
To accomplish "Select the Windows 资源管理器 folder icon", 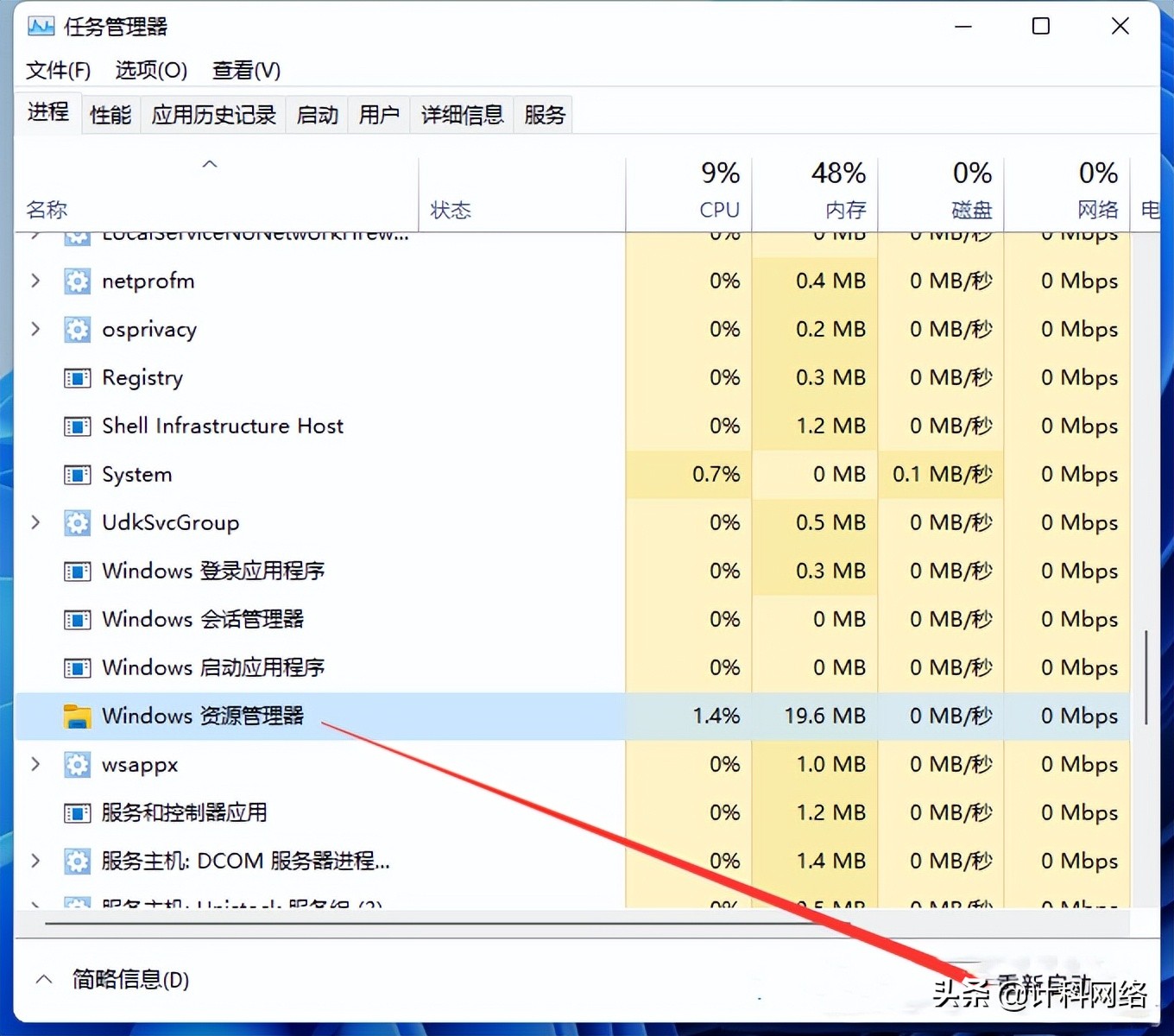I will 77,716.
